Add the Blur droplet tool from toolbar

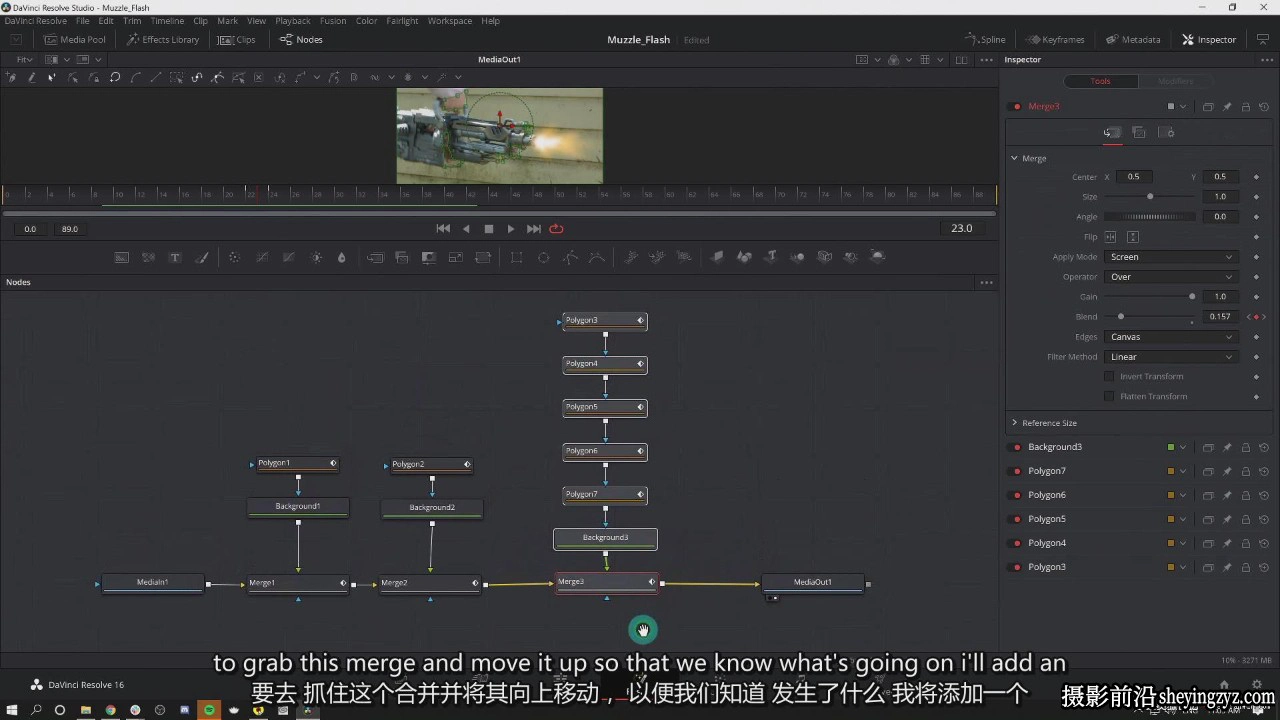[342, 257]
